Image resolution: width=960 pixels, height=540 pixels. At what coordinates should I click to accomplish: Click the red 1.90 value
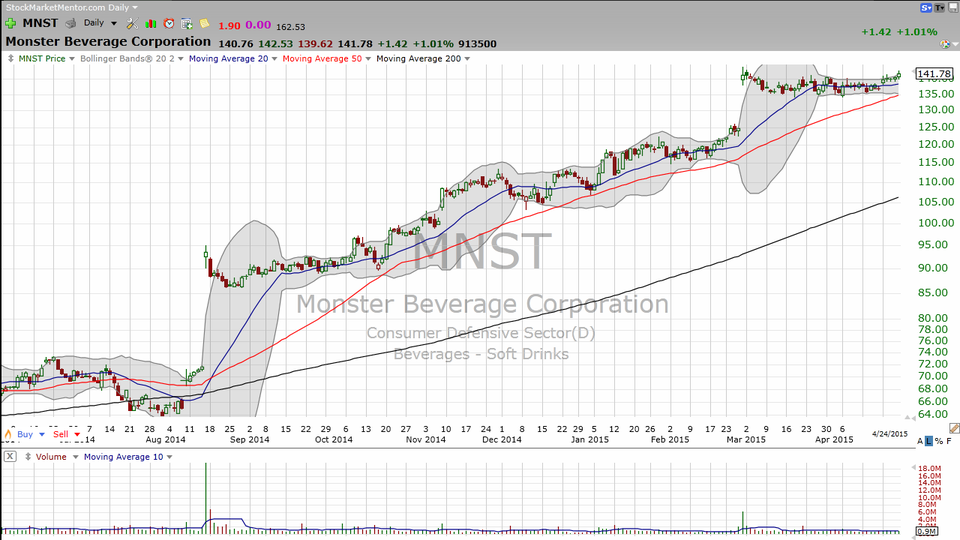(x=230, y=26)
